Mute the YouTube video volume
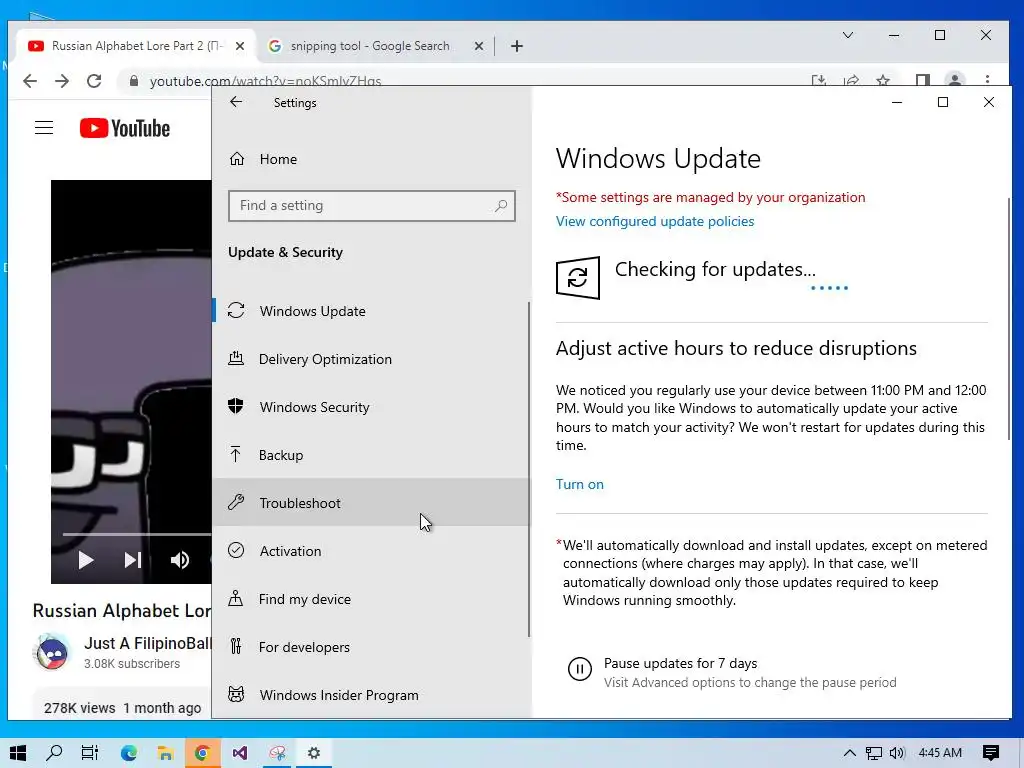Image resolution: width=1024 pixels, height=768 pixels. [180, 560]
